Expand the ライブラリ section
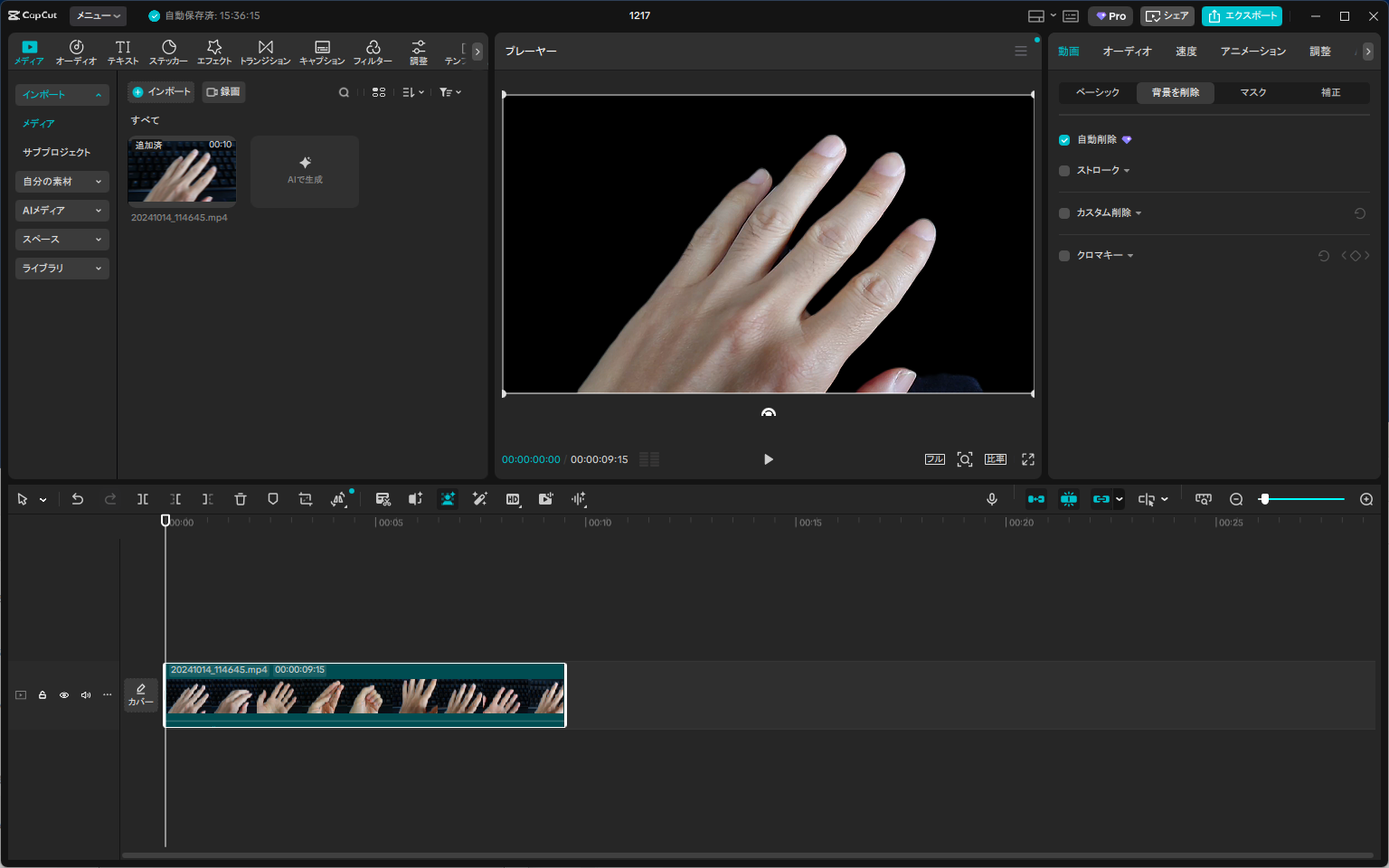 click(61, 268)
